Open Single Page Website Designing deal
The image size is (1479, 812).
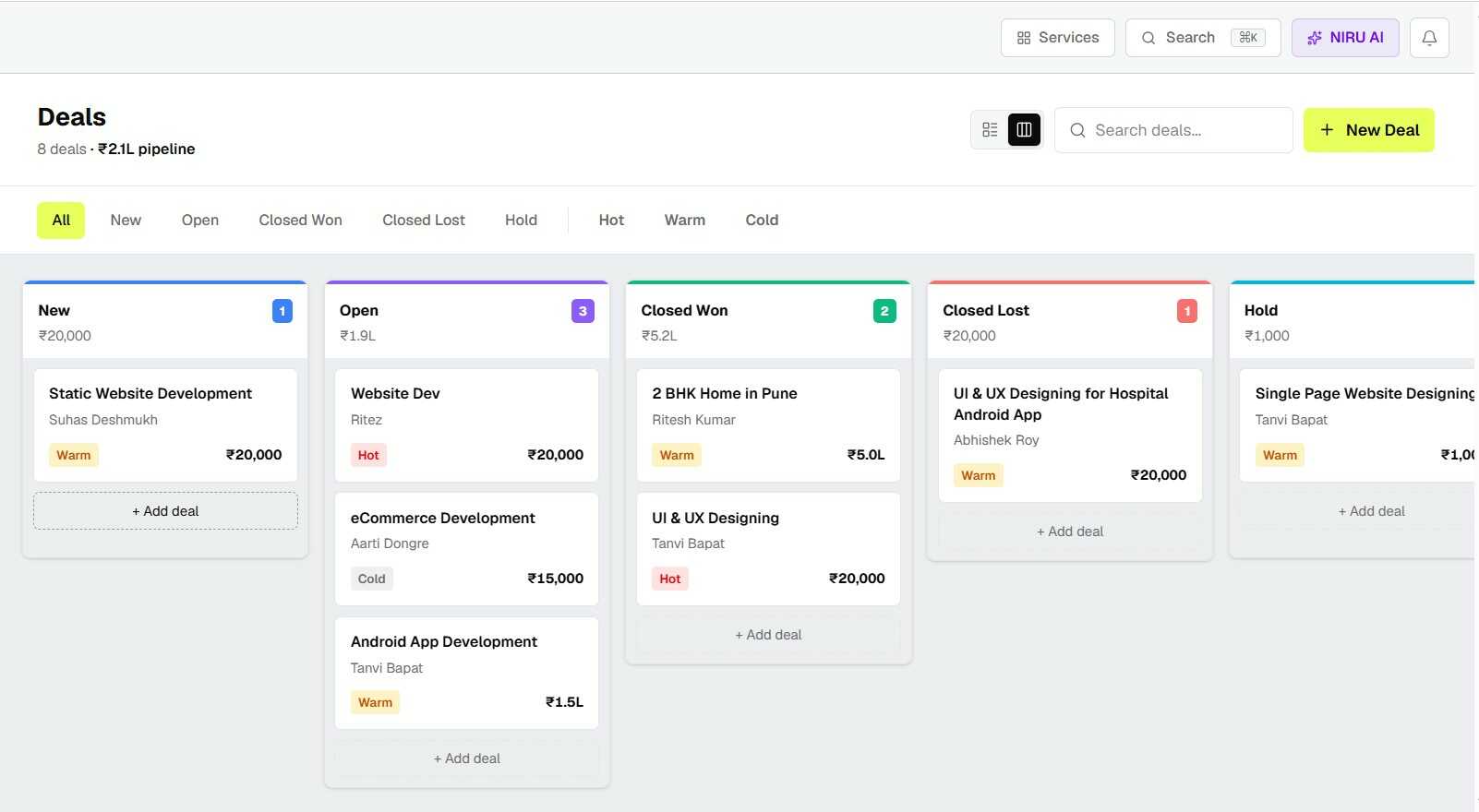(x=1357, y=425)
